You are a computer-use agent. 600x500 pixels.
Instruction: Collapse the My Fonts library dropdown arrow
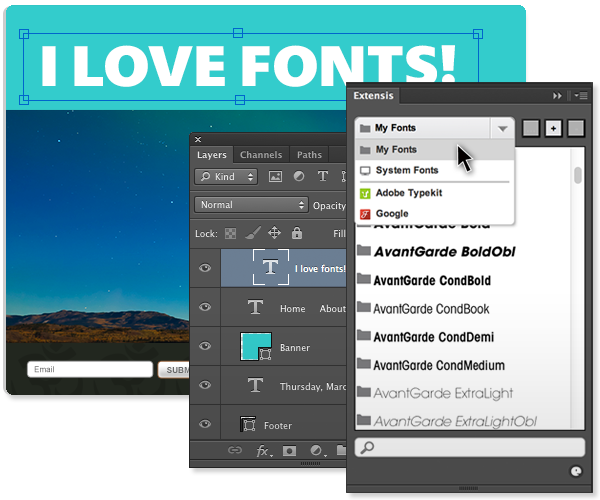(x=502, y=129)
